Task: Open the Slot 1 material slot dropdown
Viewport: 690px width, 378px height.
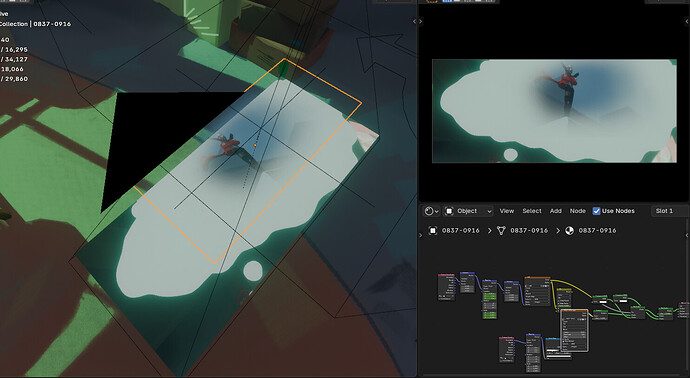Action: coord(669,211)
